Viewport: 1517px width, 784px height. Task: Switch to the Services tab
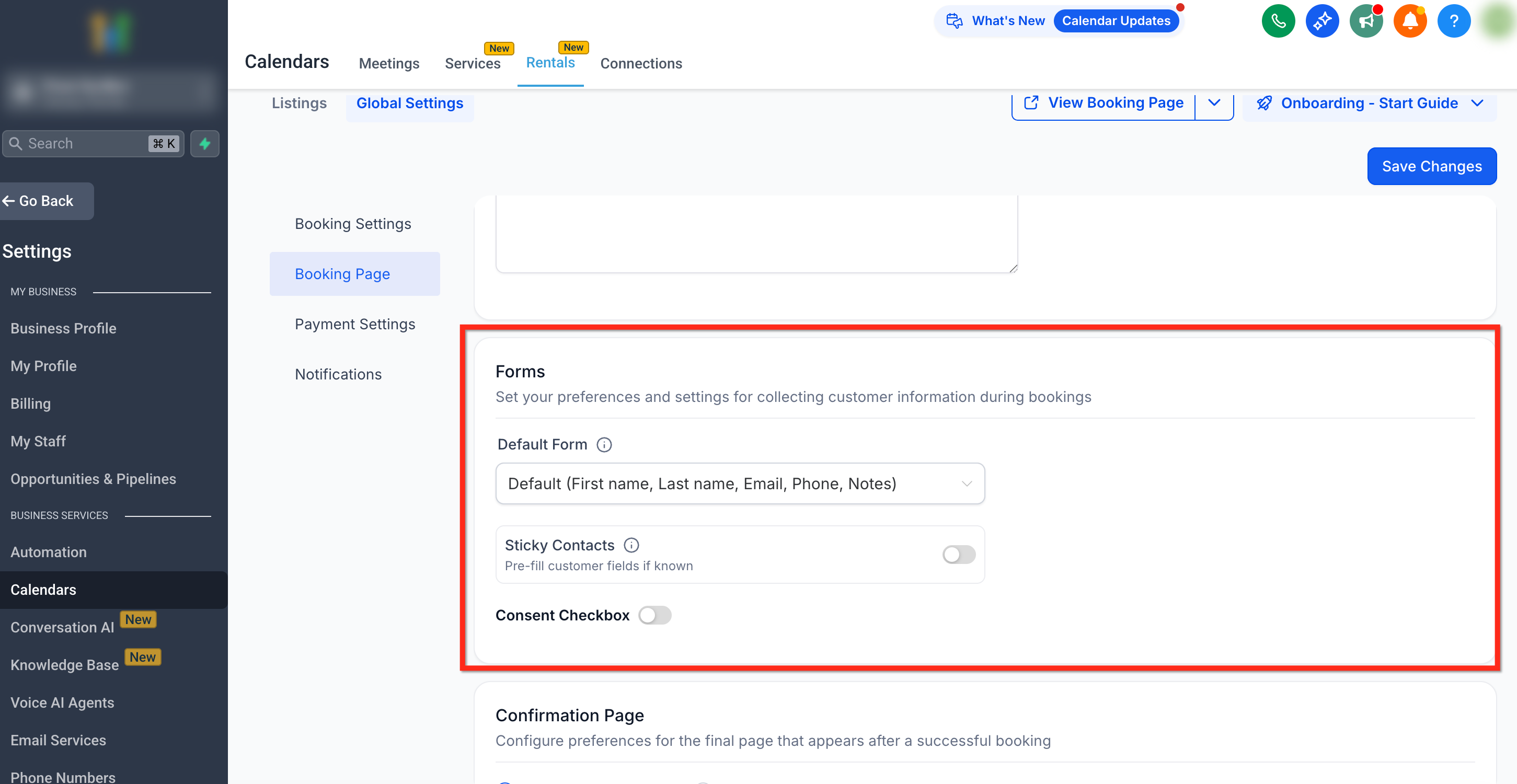(472, 64)
